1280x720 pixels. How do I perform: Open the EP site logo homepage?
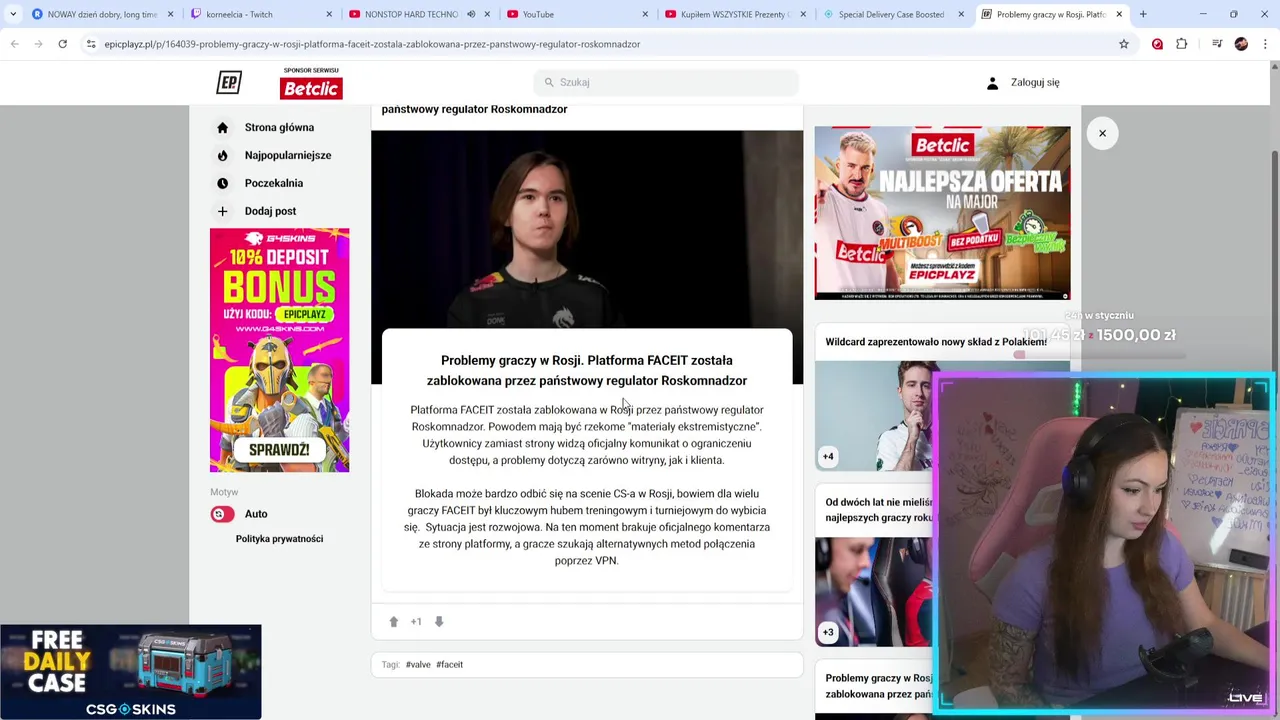pos(229,83)
